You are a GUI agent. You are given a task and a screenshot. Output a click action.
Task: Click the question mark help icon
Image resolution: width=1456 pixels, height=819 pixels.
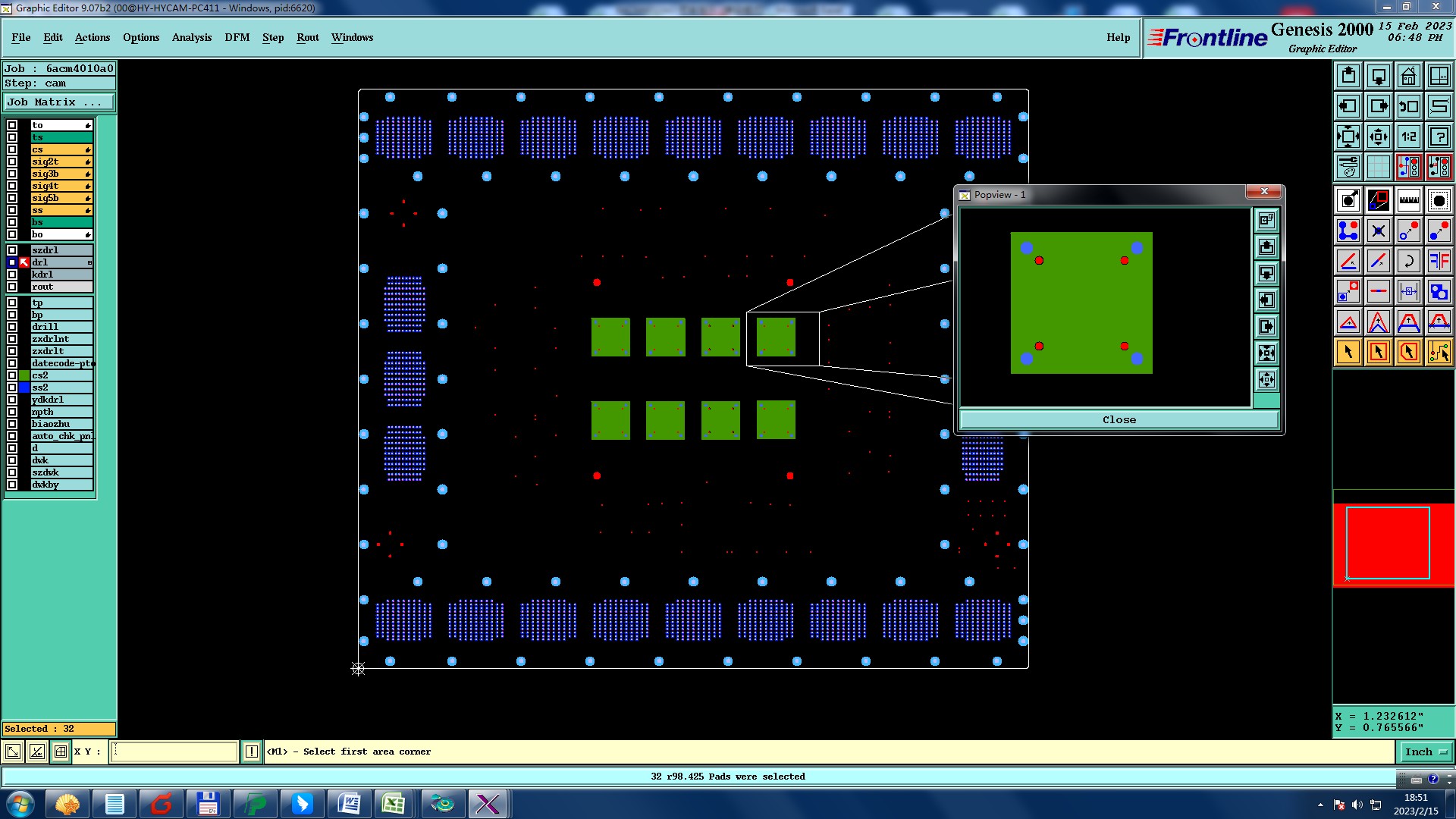click(x=1439, y=136)
